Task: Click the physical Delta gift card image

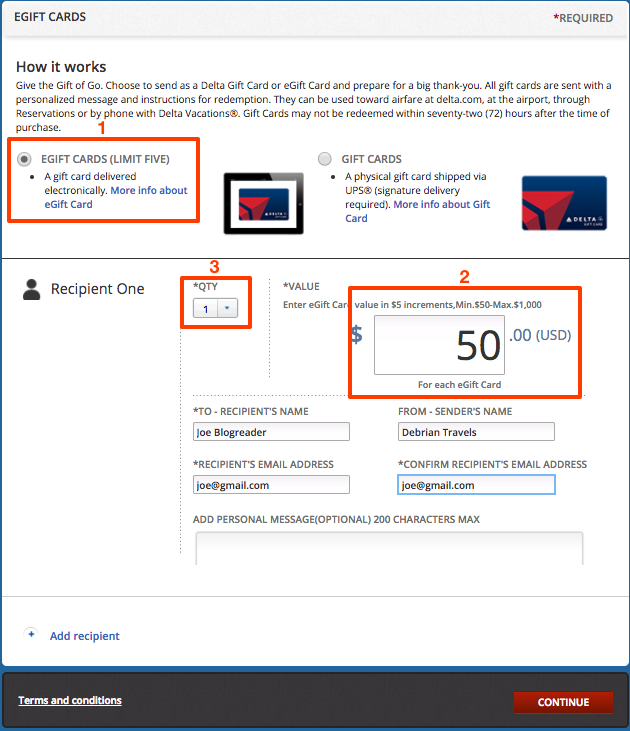Action: tap(564, 203)
